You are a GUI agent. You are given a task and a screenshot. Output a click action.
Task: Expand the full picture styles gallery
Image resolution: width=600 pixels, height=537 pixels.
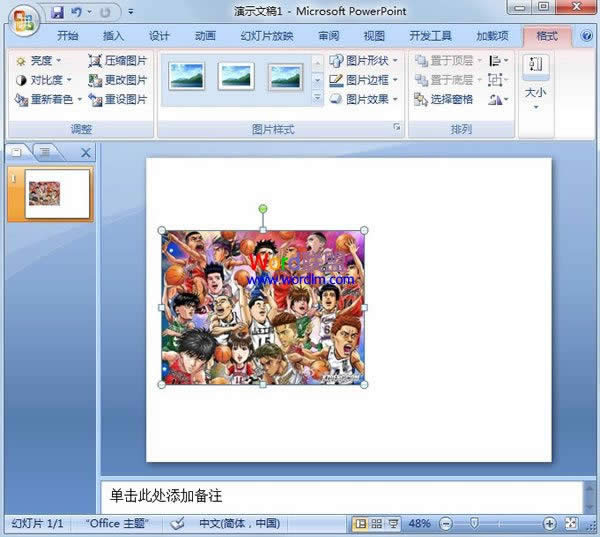click(x=317, y=98)
